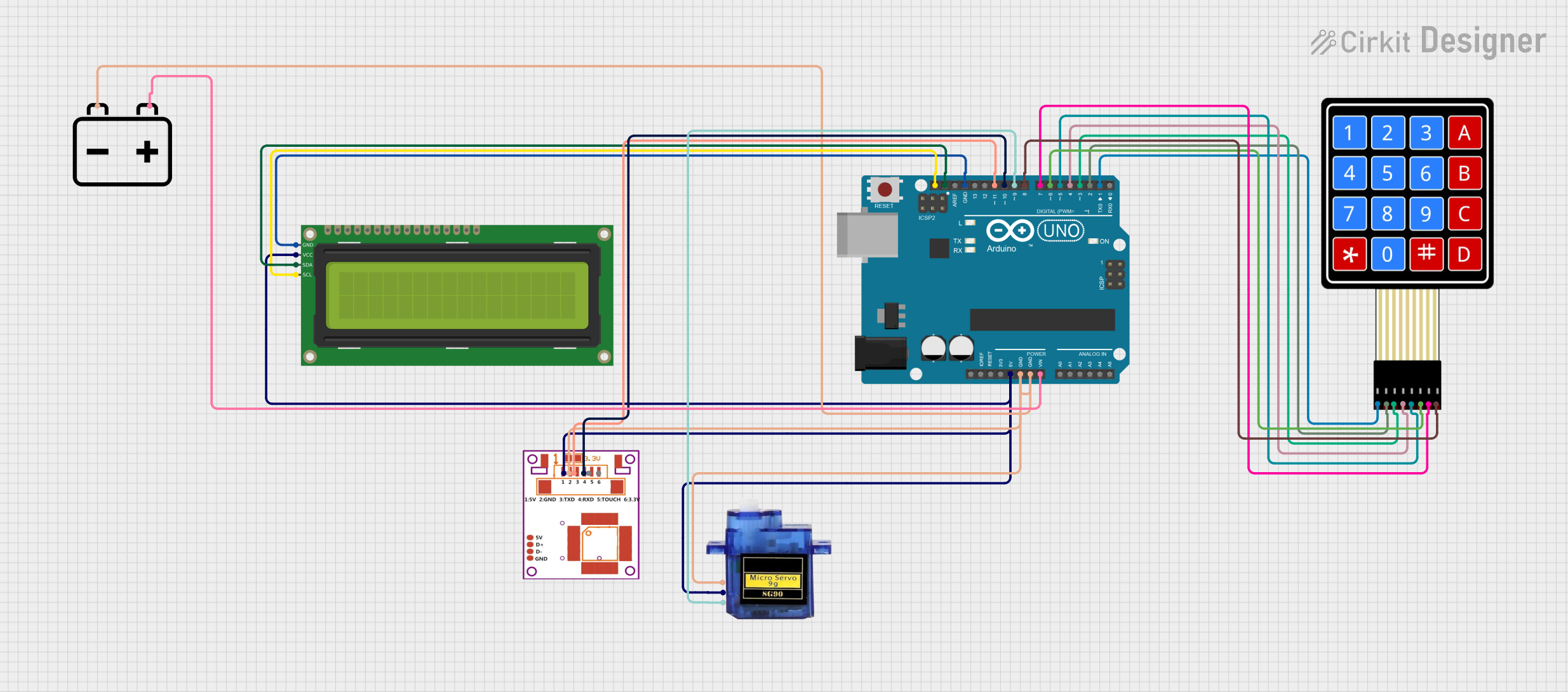This screenshot has width=1568, height=692.
Task: Click keypad key 8
Action: pos(1388,214)
